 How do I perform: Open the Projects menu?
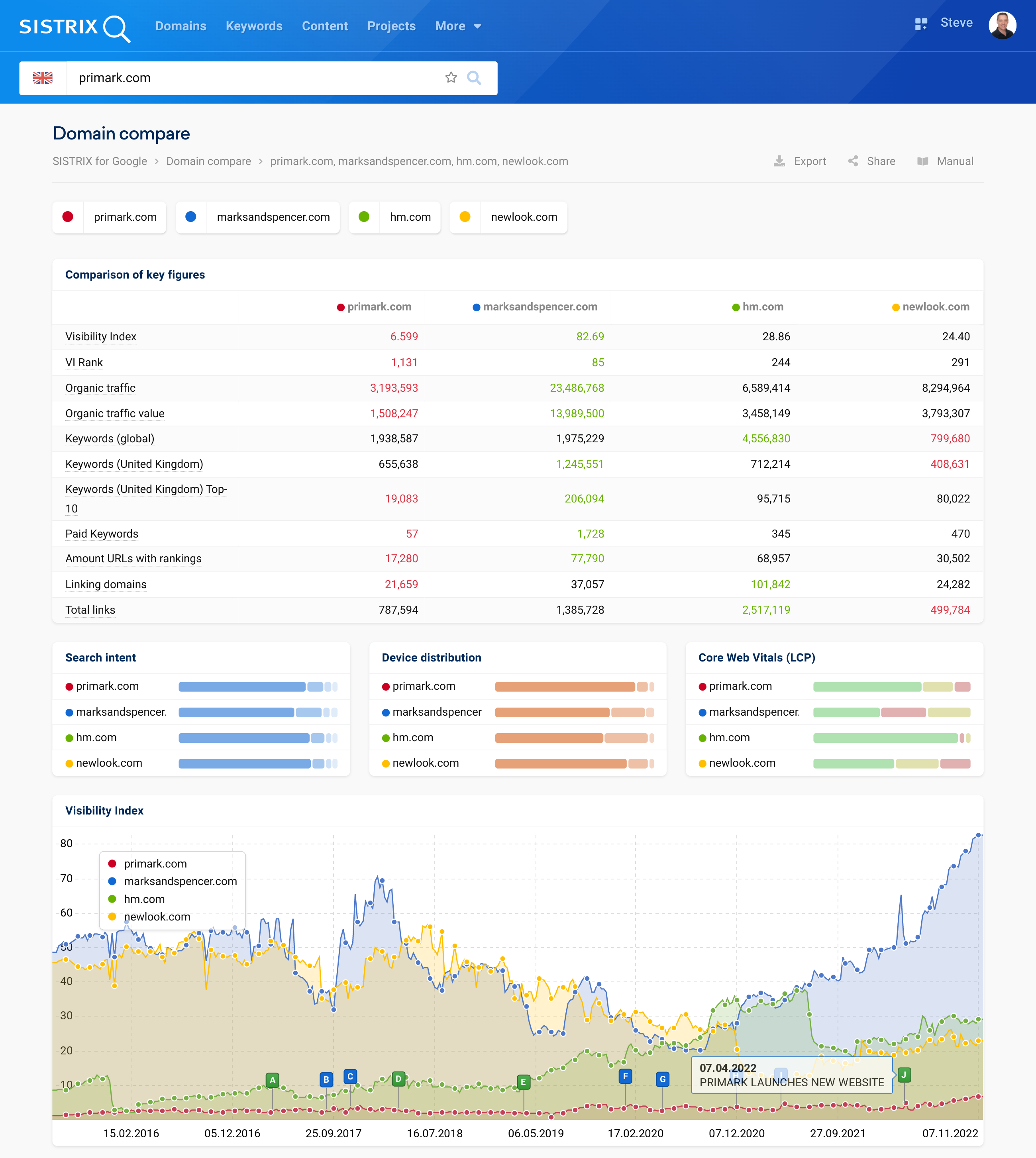pos(391,26)
